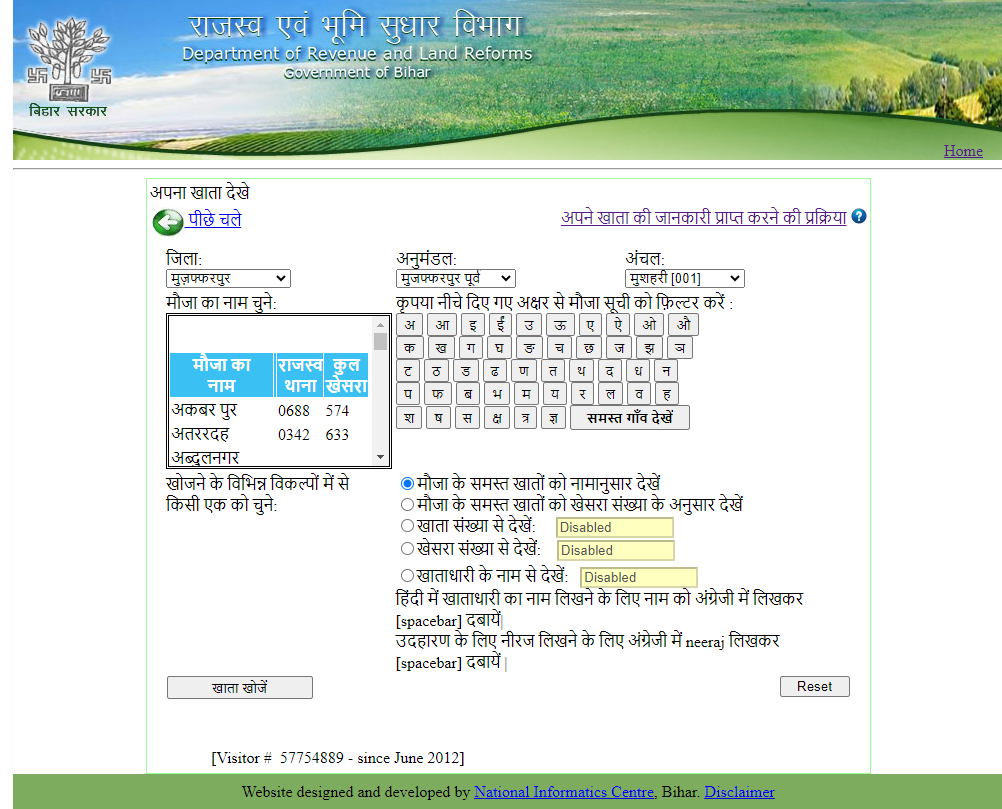Click the Home link

click(x=962, y=151)
